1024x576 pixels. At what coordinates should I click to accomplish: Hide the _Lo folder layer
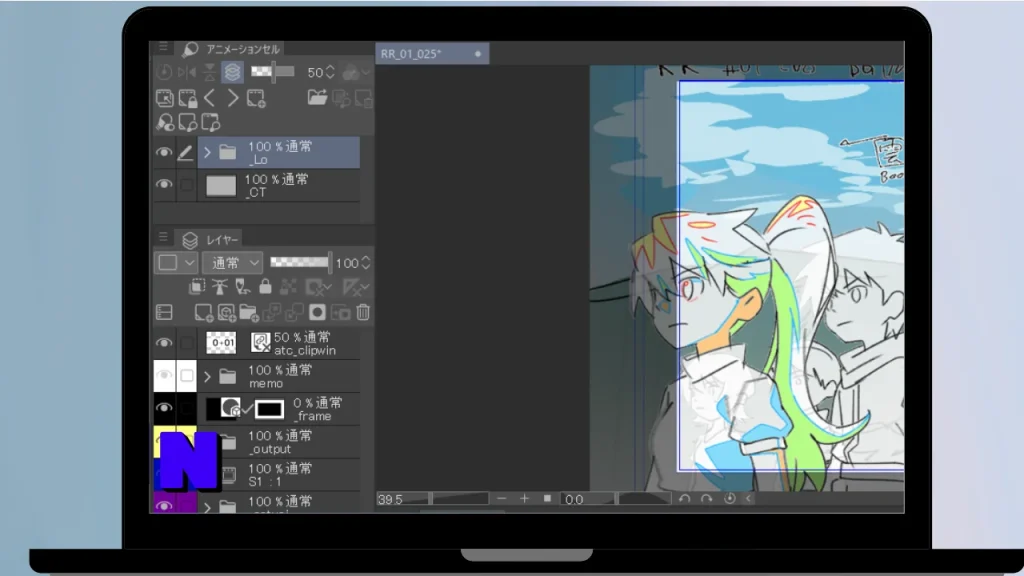164,152
